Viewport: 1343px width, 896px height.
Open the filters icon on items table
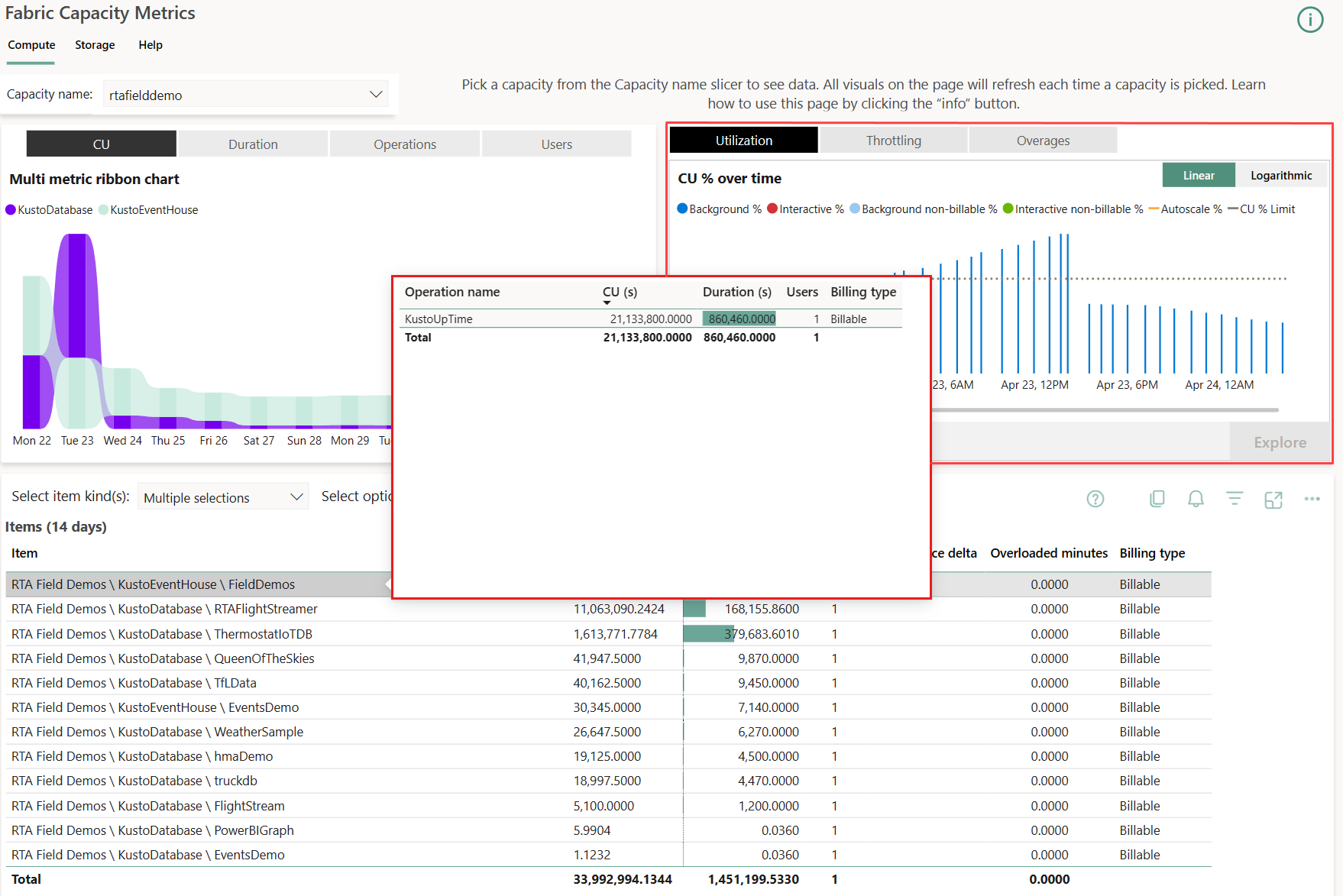[x=1235, y=499]
